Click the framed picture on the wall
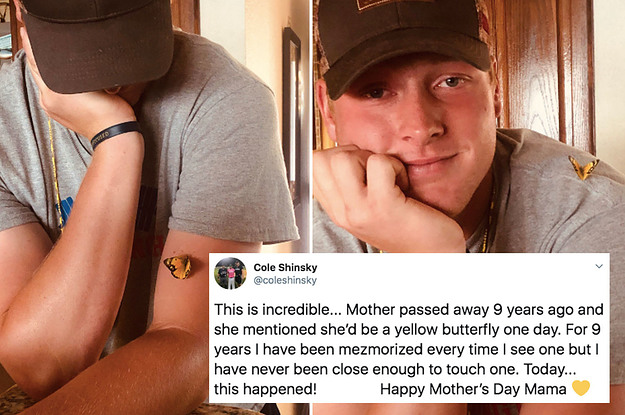The width and height of the screenshot is (625, 415). tap(292, 116)
